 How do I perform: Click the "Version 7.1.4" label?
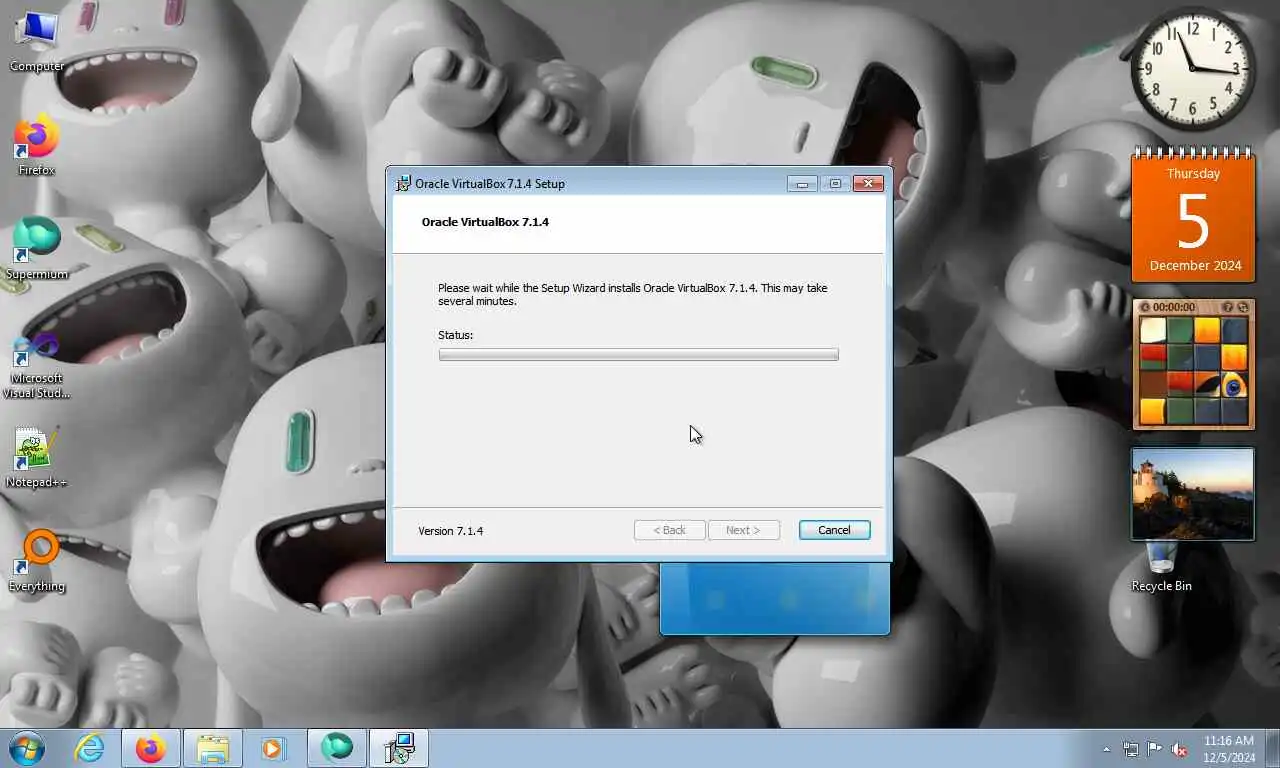click(x=450, y=531)
